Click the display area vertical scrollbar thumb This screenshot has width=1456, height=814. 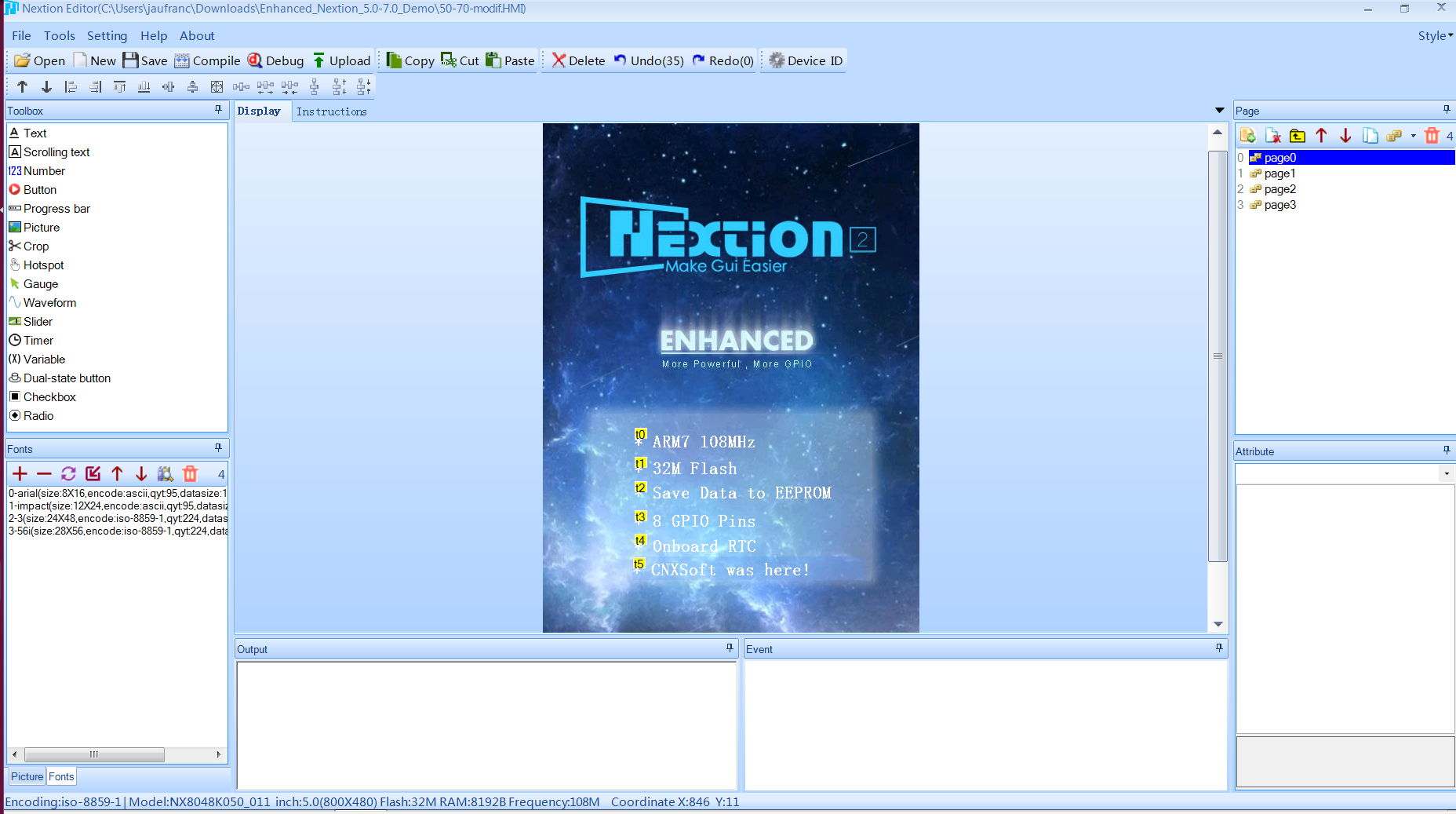pos(1218,356)
